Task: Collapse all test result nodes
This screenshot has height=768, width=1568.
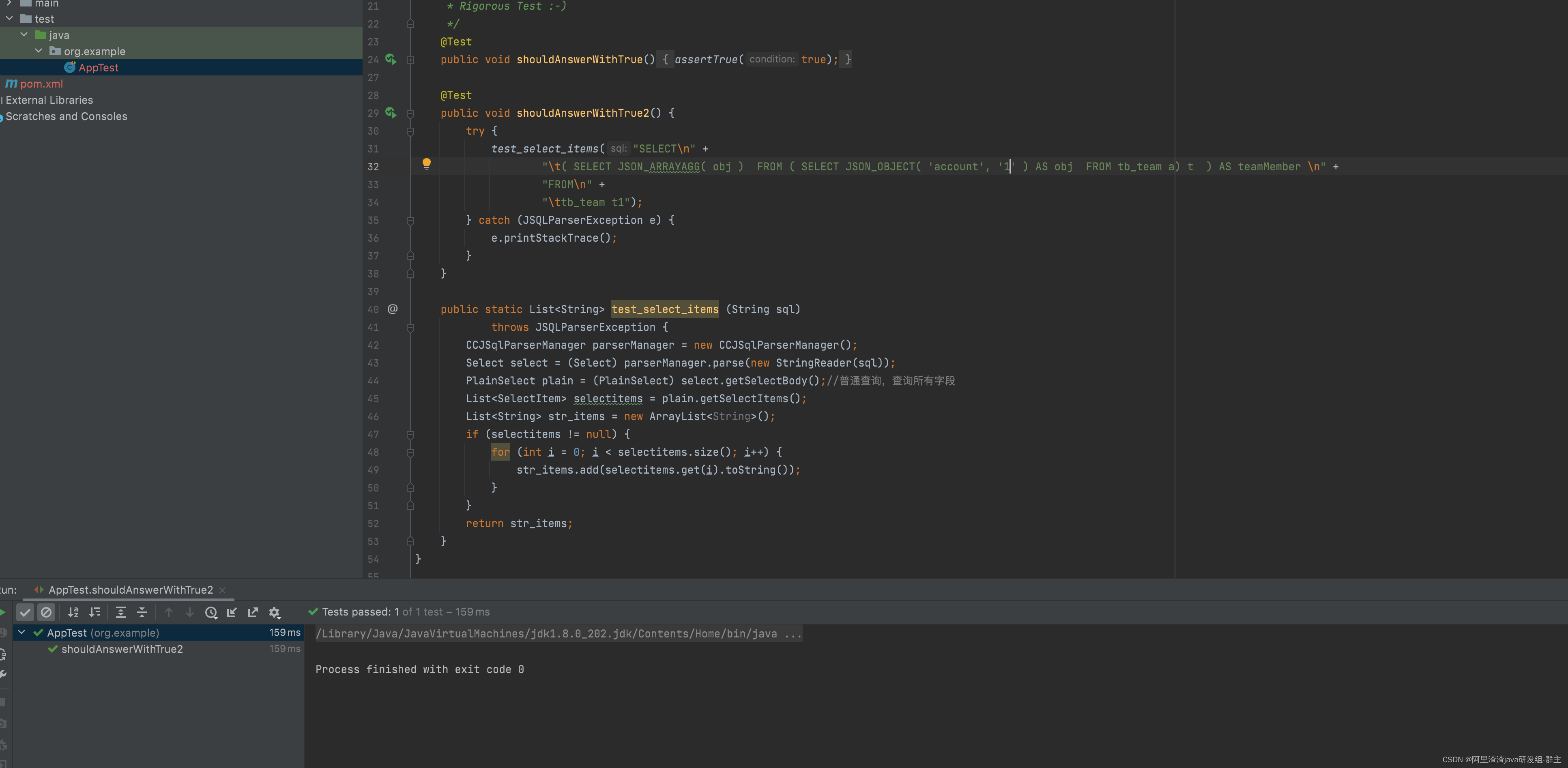Action: (142, 612)
